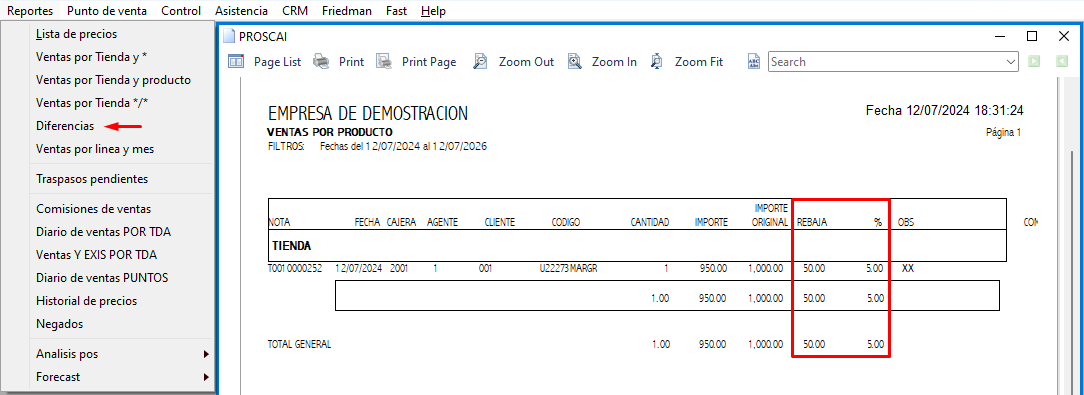Click the text search icon beside Search box
1084x395 pixels.
click(x=754, y=62)
